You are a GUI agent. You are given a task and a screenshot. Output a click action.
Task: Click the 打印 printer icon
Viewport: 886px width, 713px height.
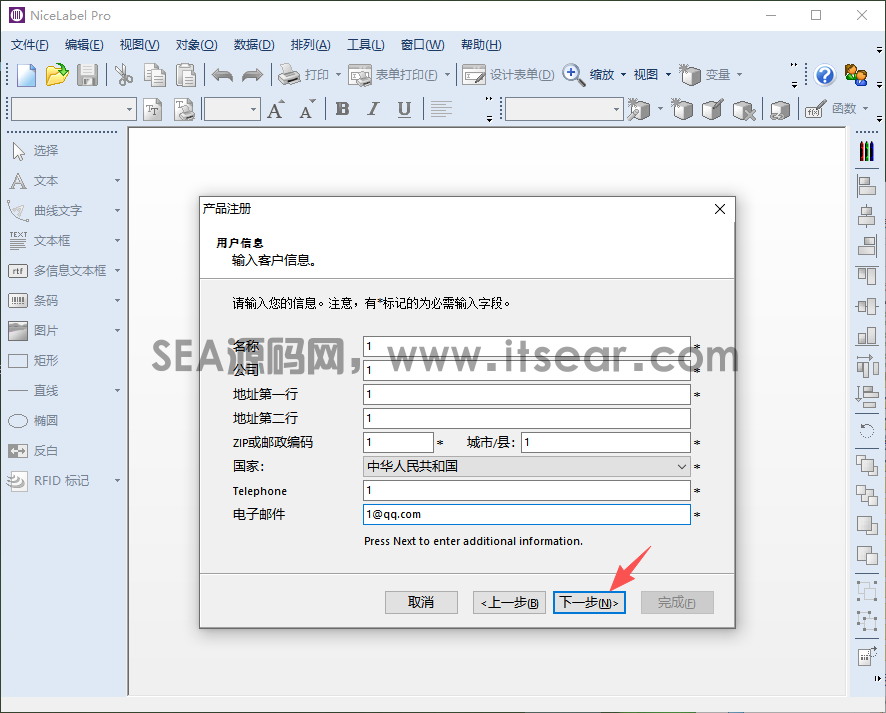pos(289,75)
